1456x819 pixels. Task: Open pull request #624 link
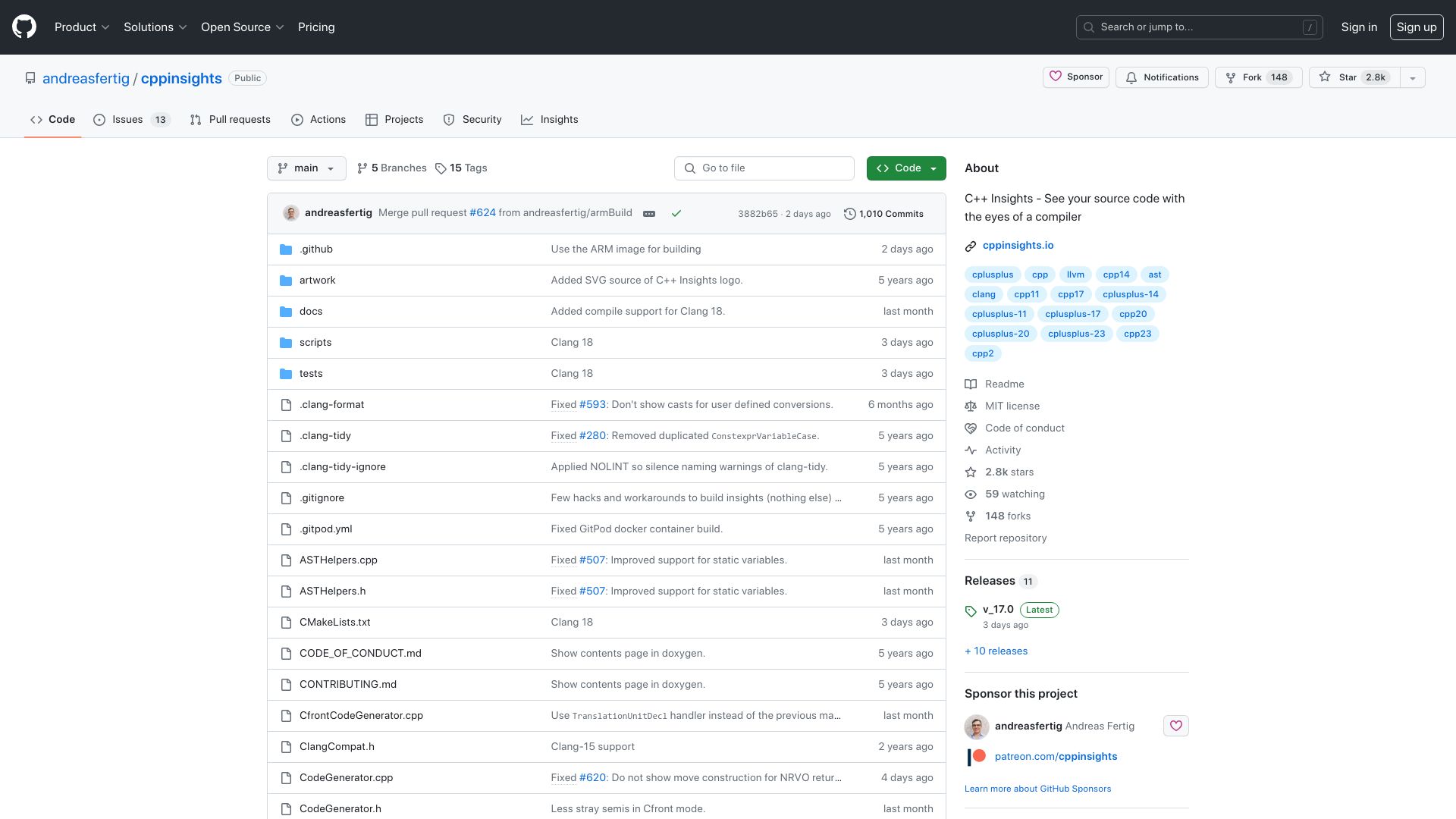point(482,213)
